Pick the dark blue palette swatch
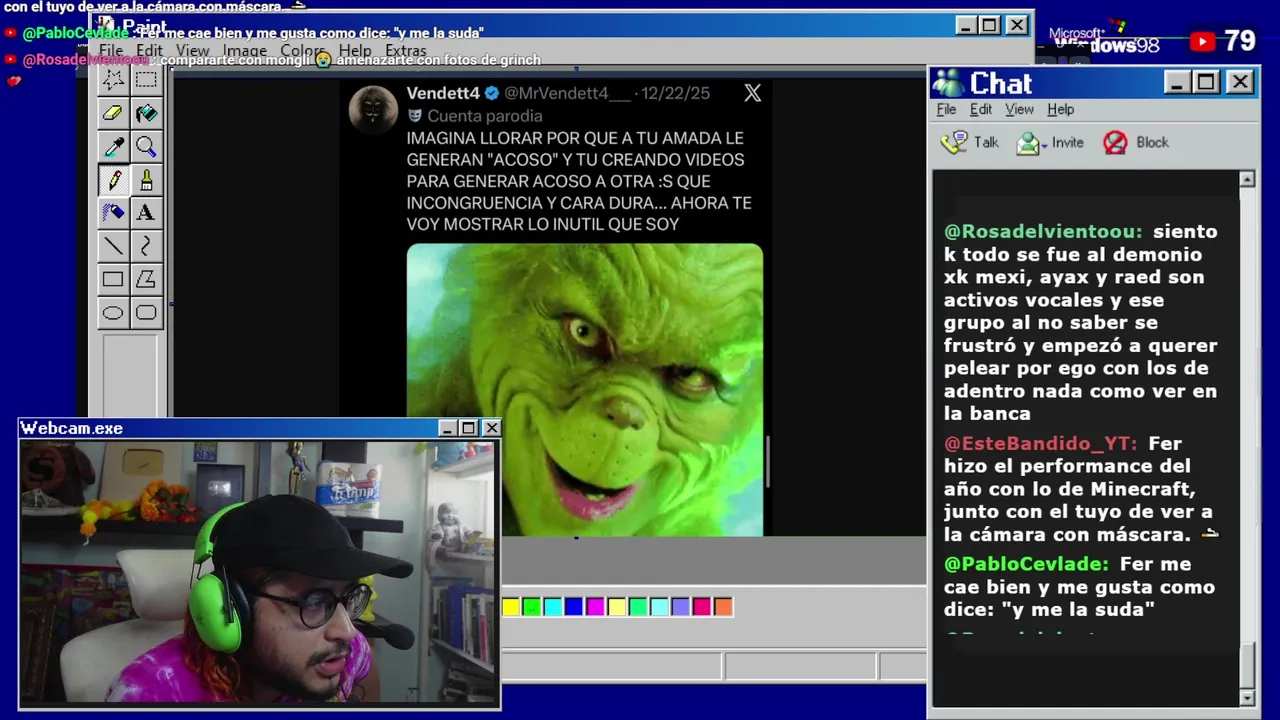Screen dimensions: 1280x720 574,607
